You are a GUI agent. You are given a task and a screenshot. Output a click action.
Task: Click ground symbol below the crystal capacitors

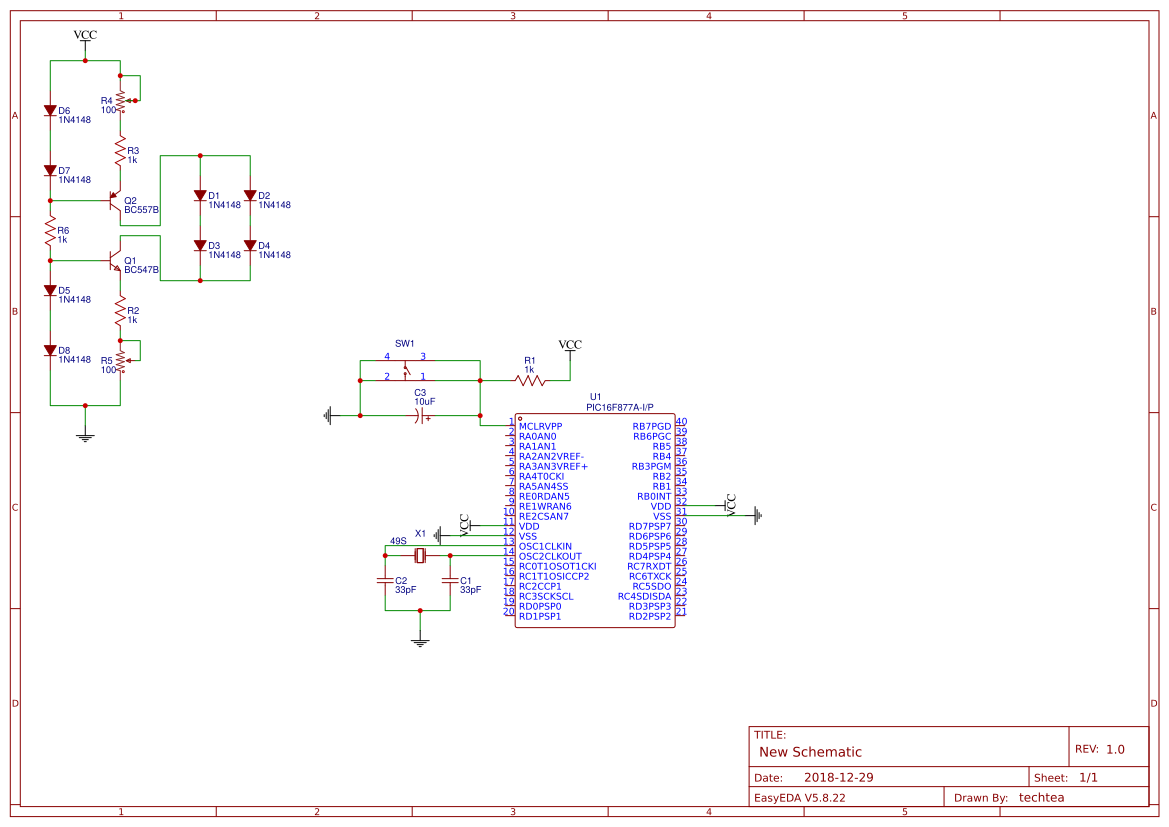point(420,641)
